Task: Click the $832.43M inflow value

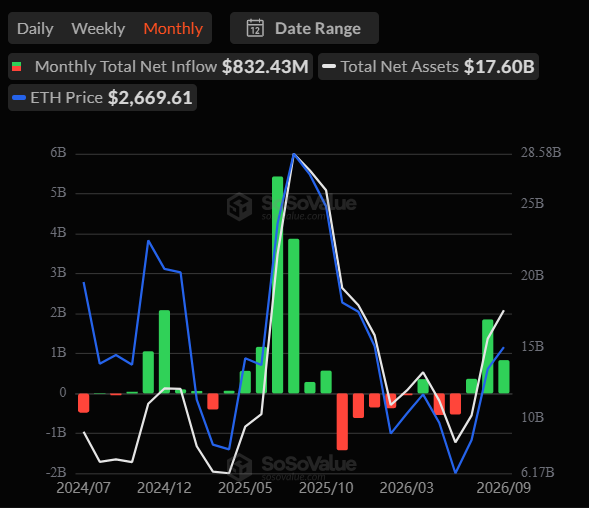Action: coord(265,67)
